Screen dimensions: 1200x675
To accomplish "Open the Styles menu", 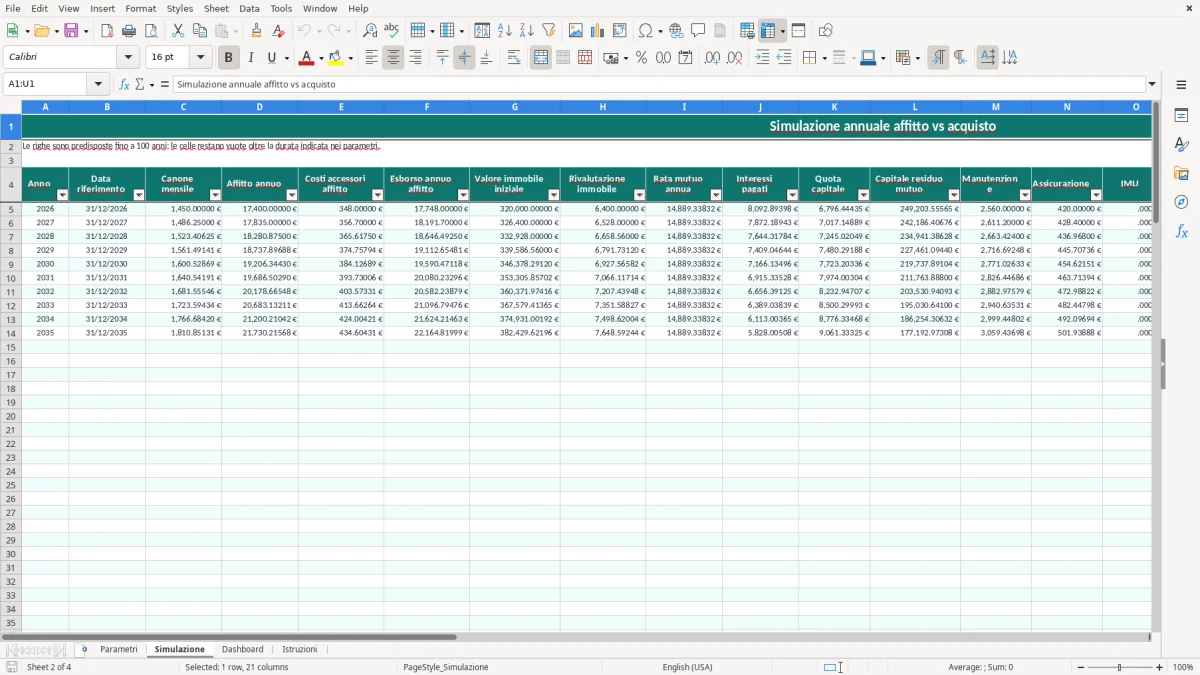I will pos(180,8).
